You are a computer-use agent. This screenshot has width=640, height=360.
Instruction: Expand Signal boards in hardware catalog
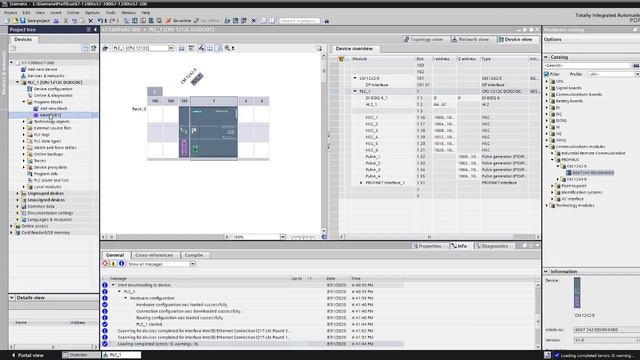[547, 88]
